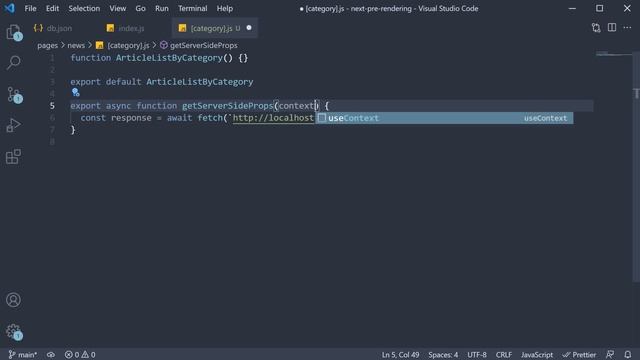
Task: Open the Extensions view
Action: tap(13, 157)
